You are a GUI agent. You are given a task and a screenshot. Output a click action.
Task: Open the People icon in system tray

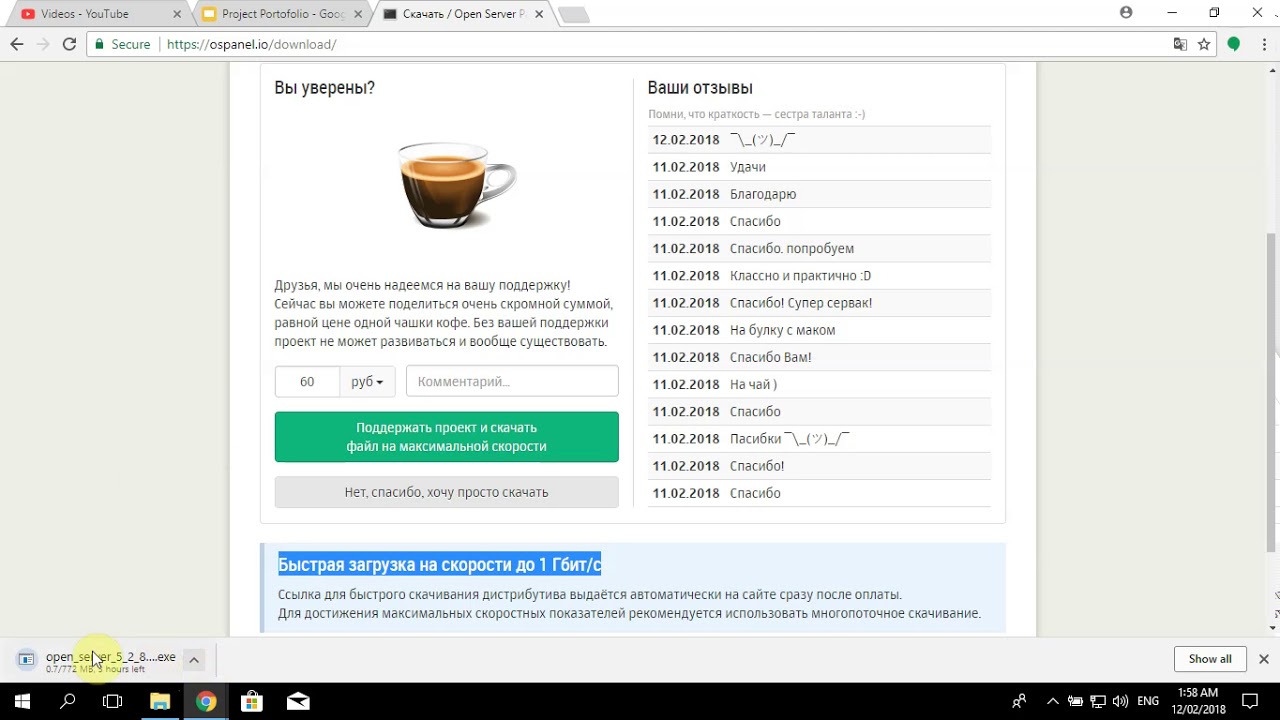[x=1019, y=701]
